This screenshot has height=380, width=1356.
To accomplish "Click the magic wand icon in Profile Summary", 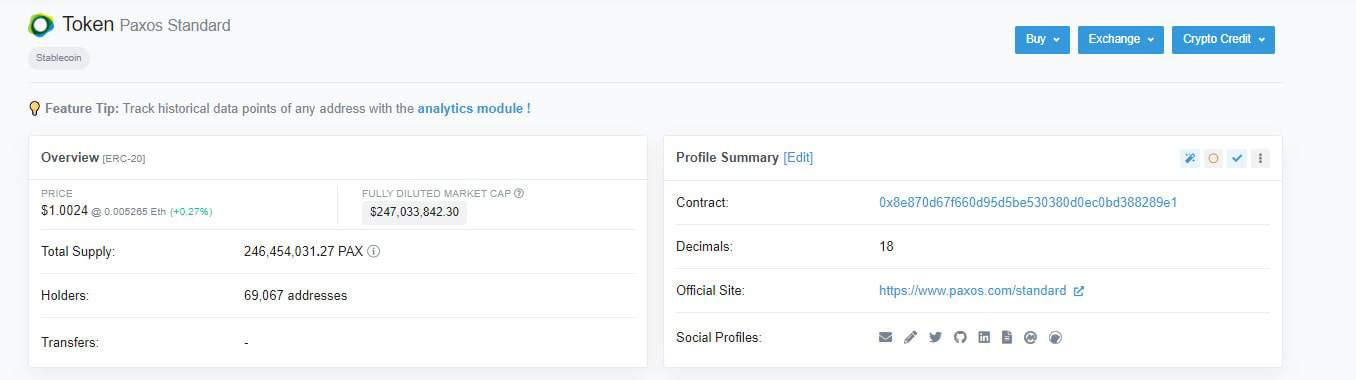I will (1189, 158).
